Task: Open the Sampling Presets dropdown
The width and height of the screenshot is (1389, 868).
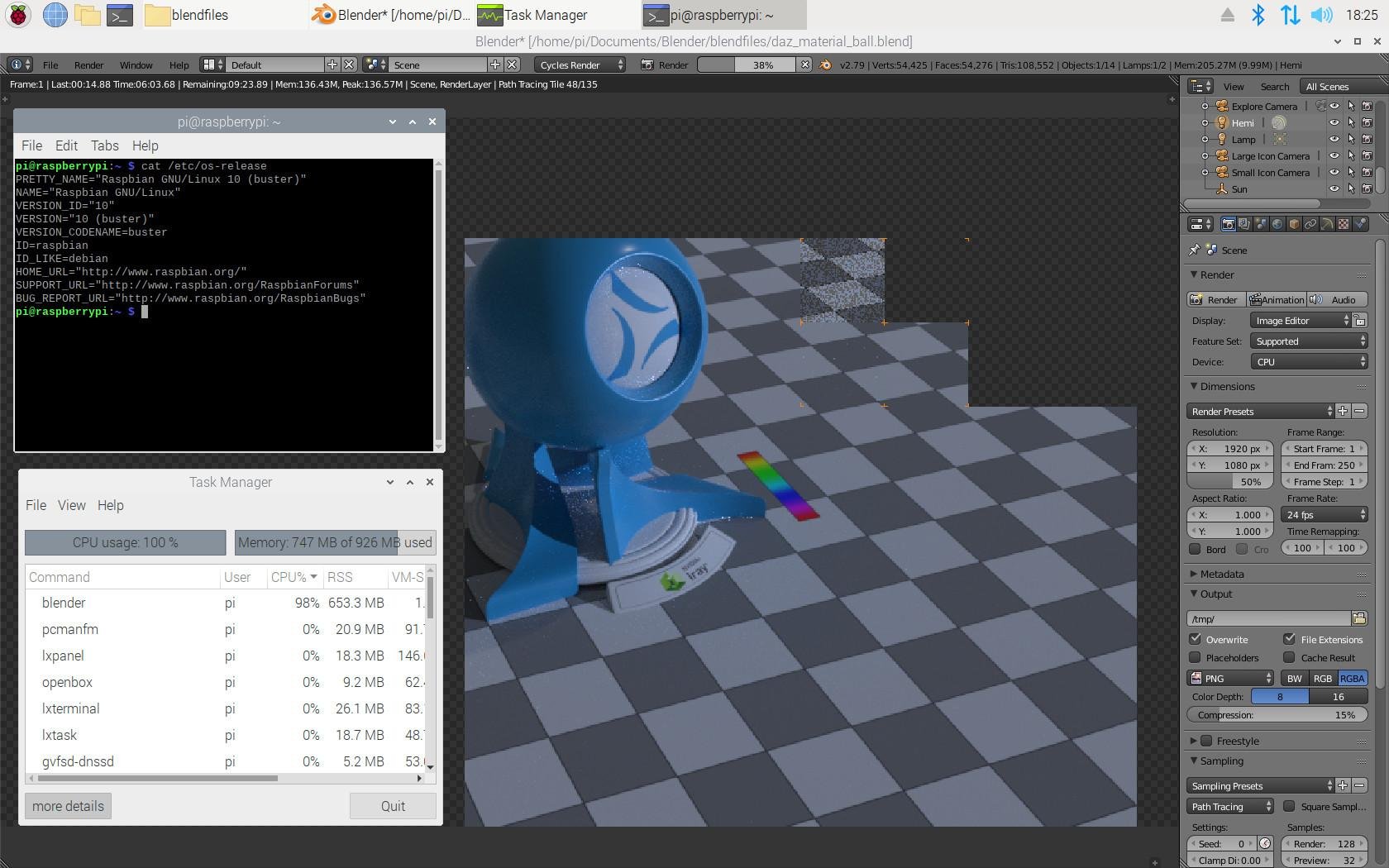Action: (1260, 786)
